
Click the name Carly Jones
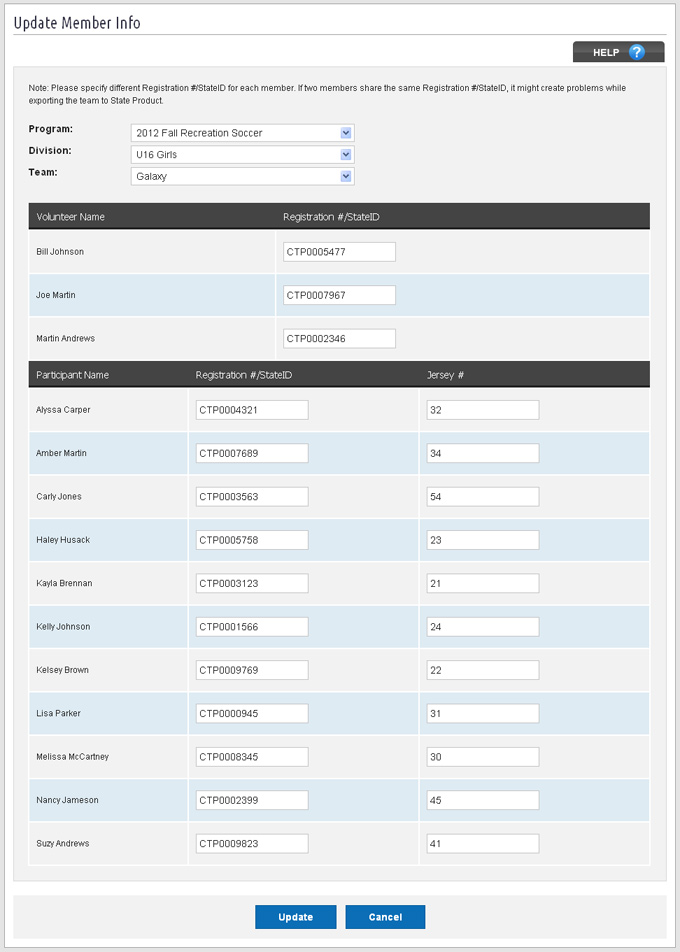click(x=59, y=497)
